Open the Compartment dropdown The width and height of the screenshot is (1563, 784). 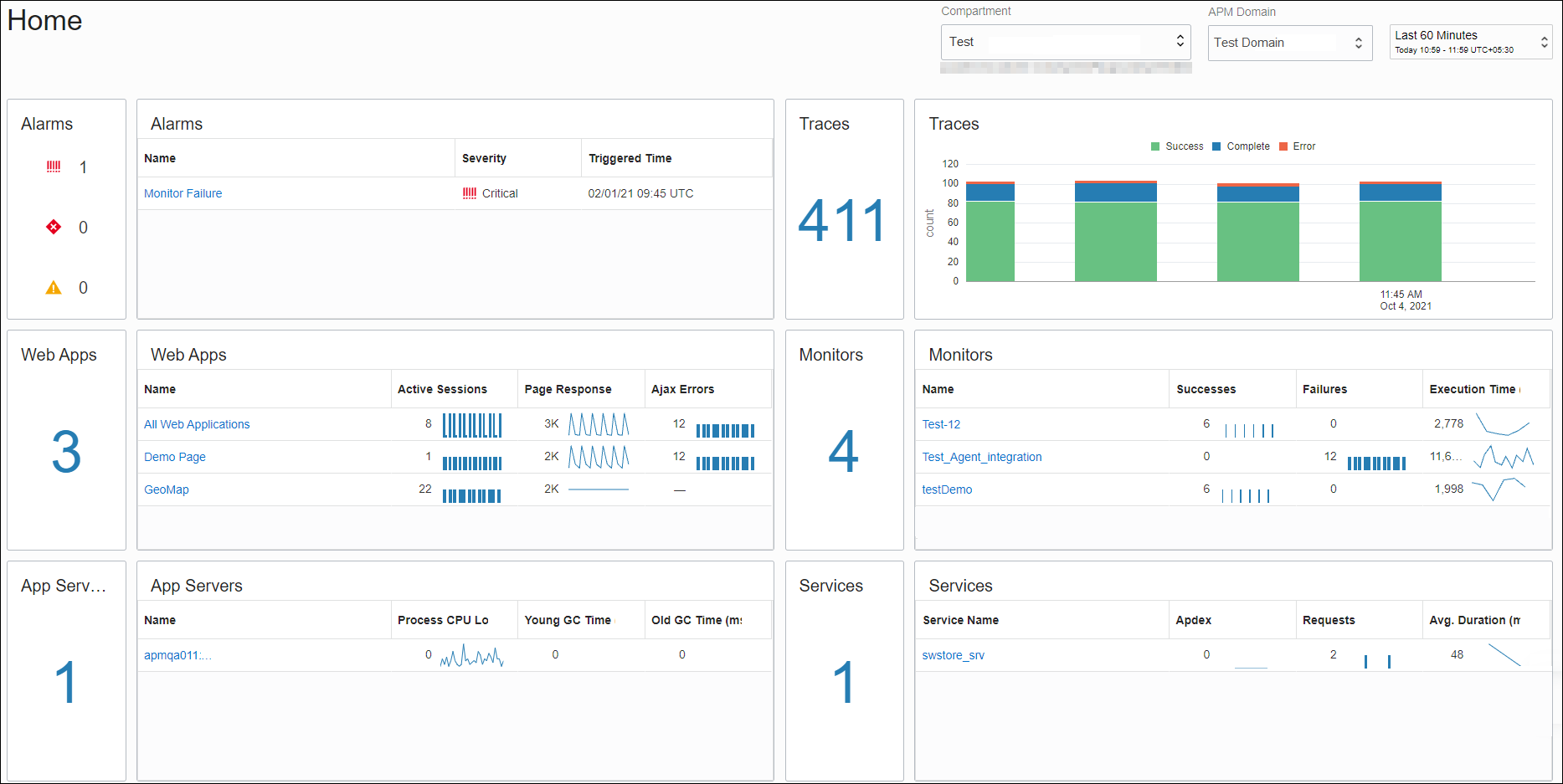pos(1180,41)
